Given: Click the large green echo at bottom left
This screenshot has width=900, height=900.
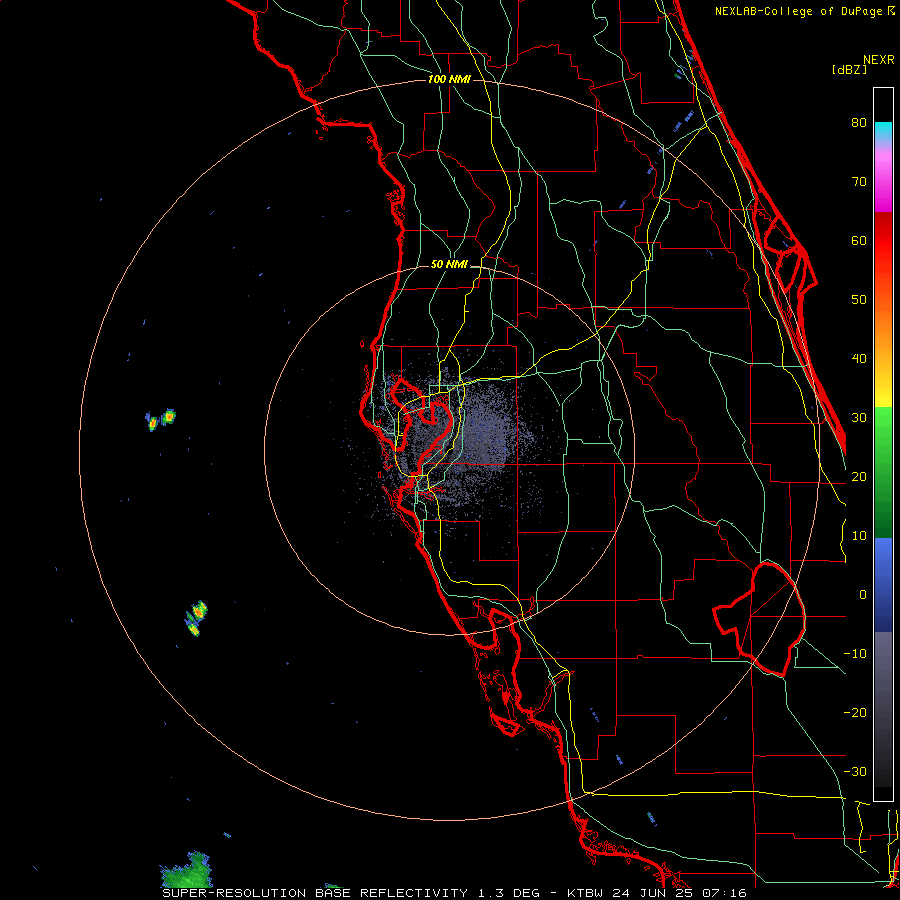Looking at the screenshot, I should [x=187, y=871].
